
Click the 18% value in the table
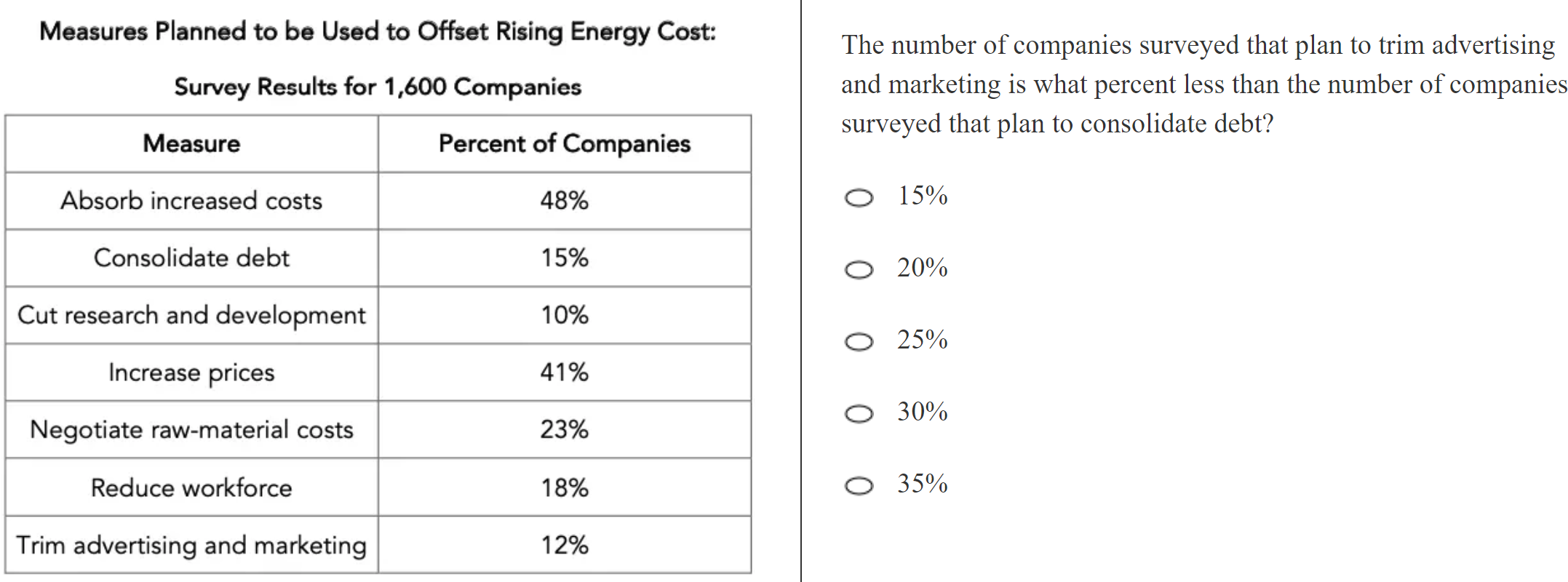pyautogui.click(x=565, y=487)
